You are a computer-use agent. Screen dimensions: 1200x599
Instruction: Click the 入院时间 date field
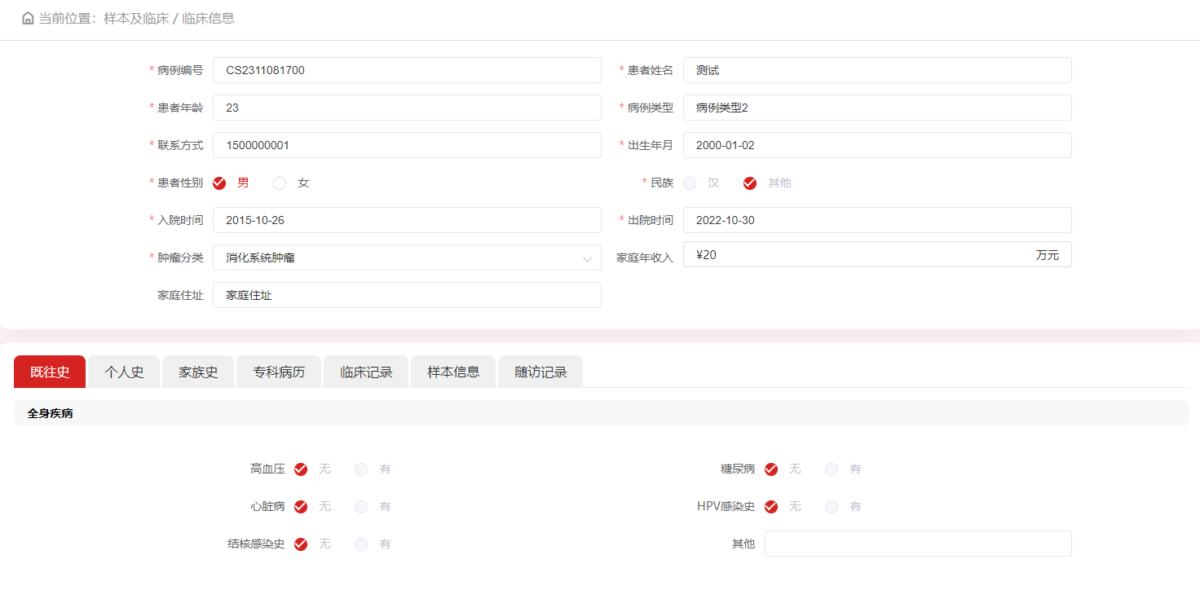[x=407, y=220]
